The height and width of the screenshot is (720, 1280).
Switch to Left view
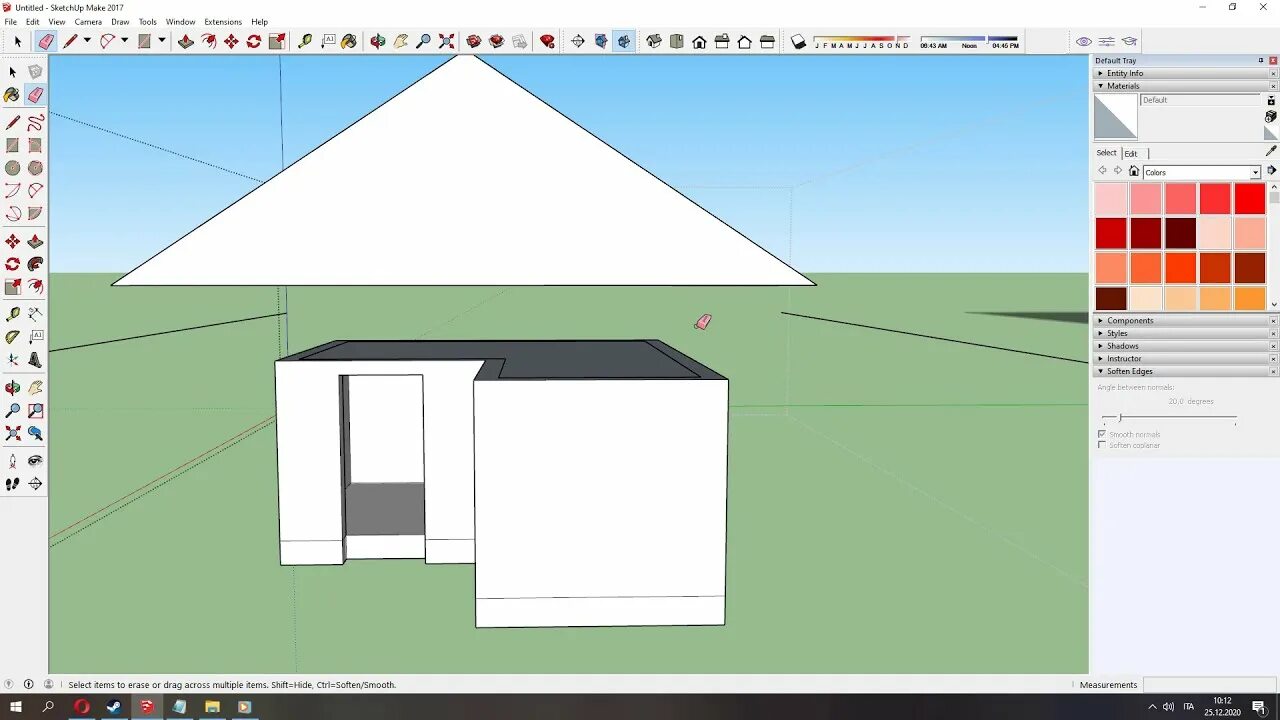click(767, 41)
